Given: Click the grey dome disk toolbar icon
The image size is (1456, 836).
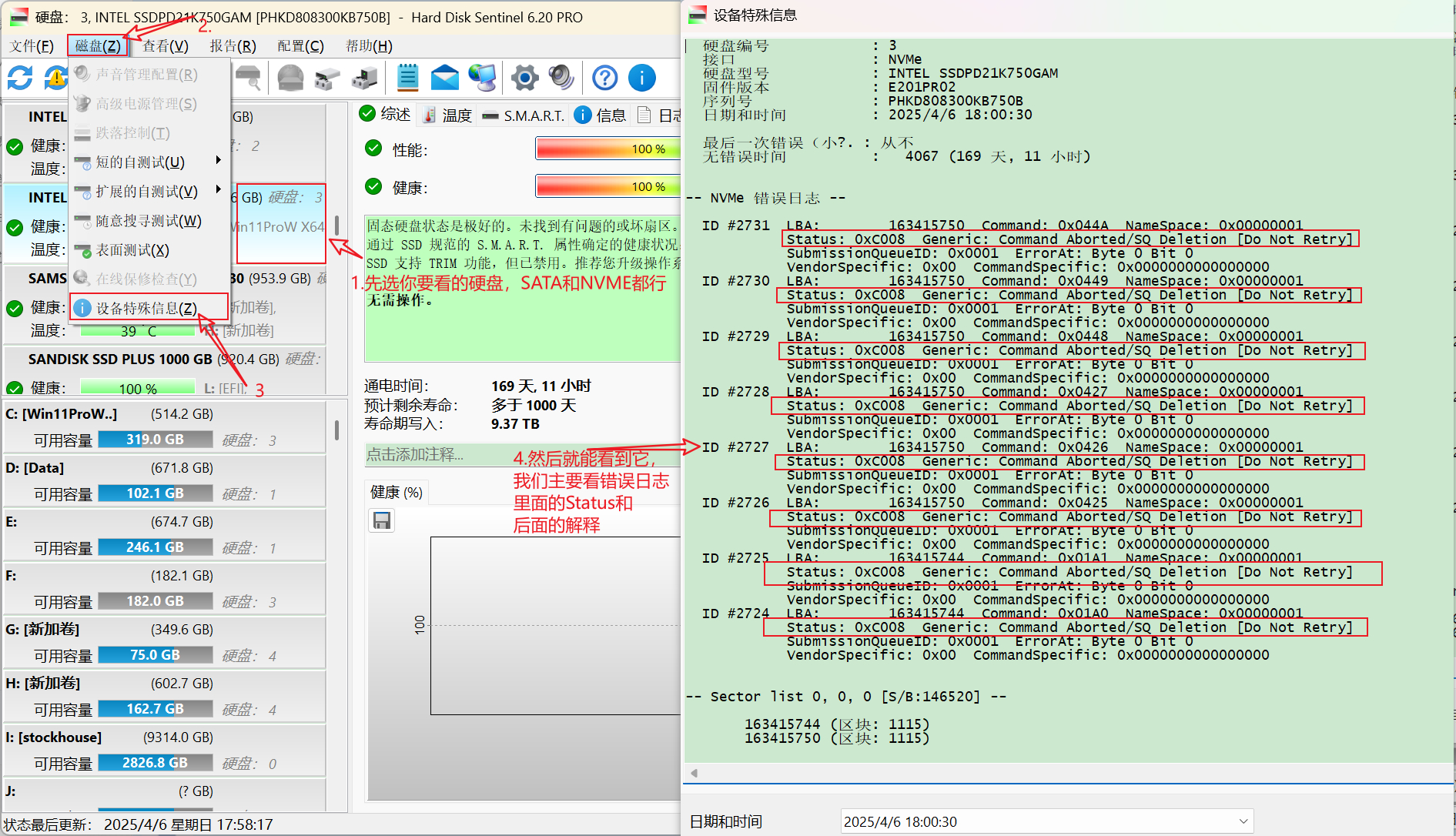Looking at the screenshot, I should (x=290, y=78).
